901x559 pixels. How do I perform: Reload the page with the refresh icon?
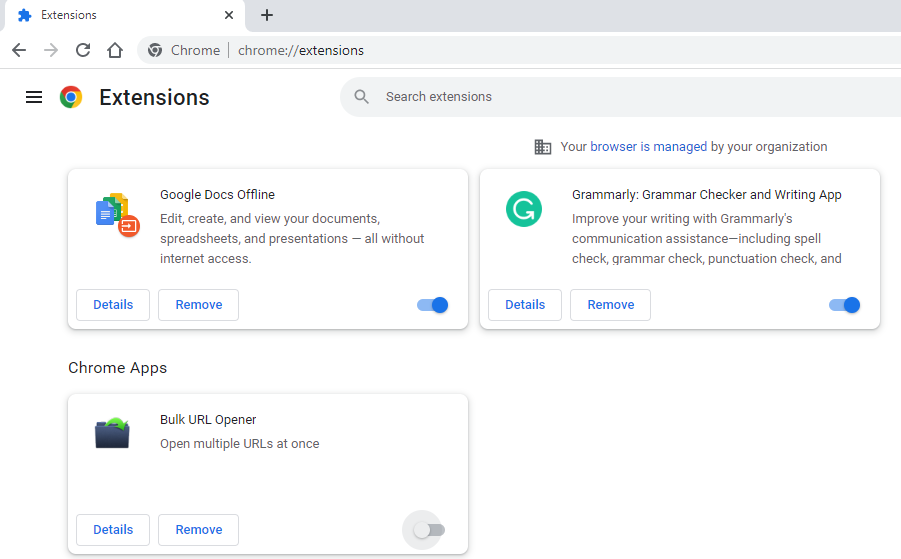pos(83,50)
